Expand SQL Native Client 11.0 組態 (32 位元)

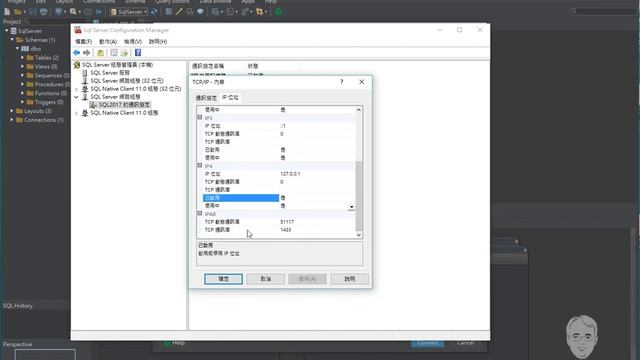click(x=76, y=89)
